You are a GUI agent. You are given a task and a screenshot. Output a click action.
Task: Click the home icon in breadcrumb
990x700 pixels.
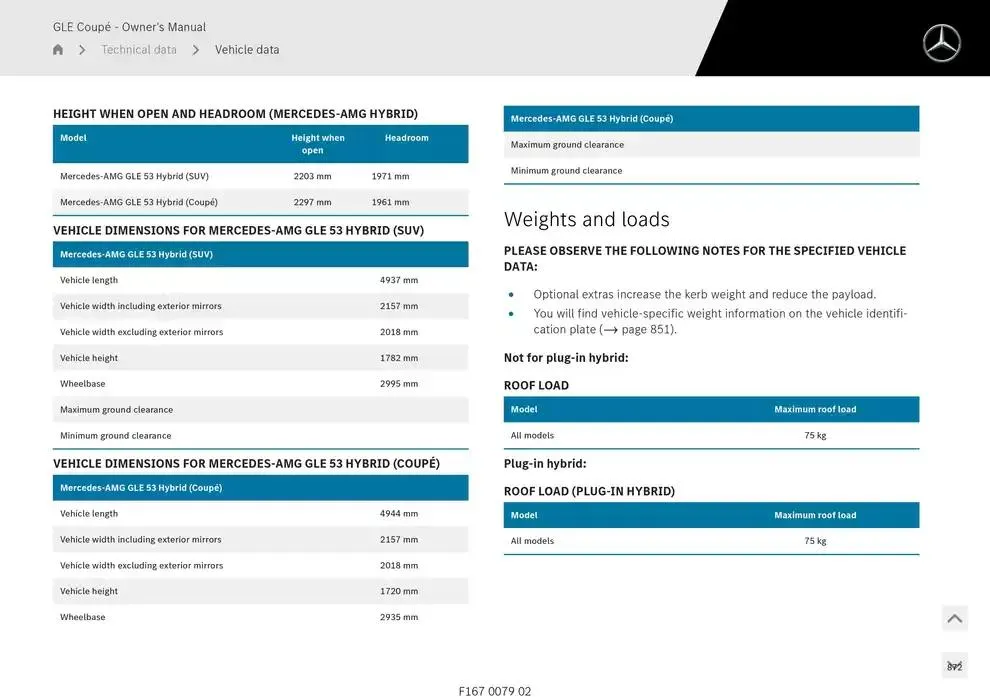point(58,50)
